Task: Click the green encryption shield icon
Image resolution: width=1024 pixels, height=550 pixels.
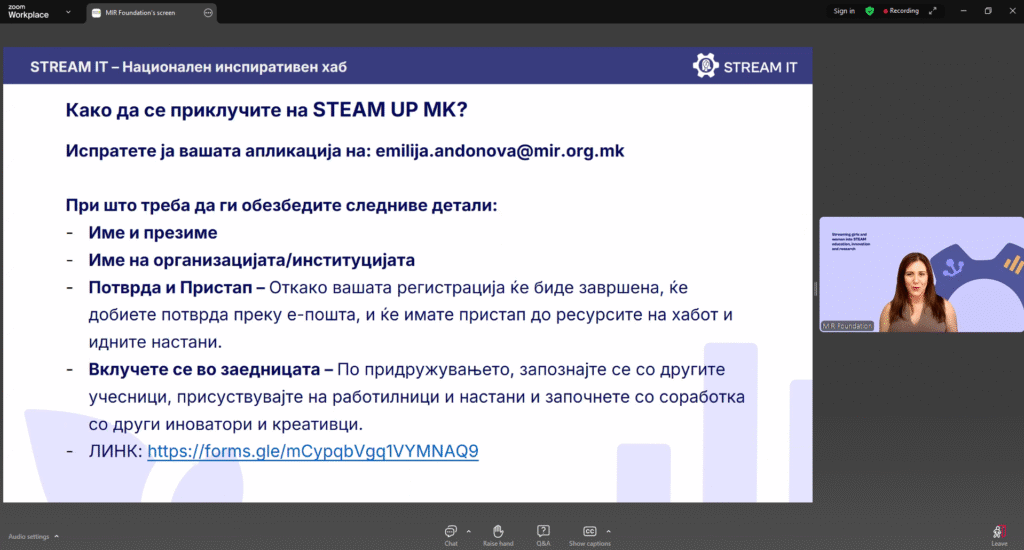Action: coord(869,11)
